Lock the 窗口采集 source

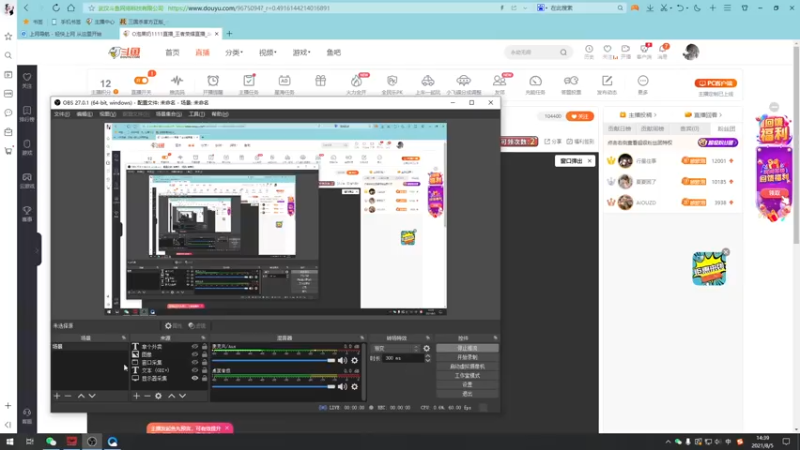click(205, 362)
